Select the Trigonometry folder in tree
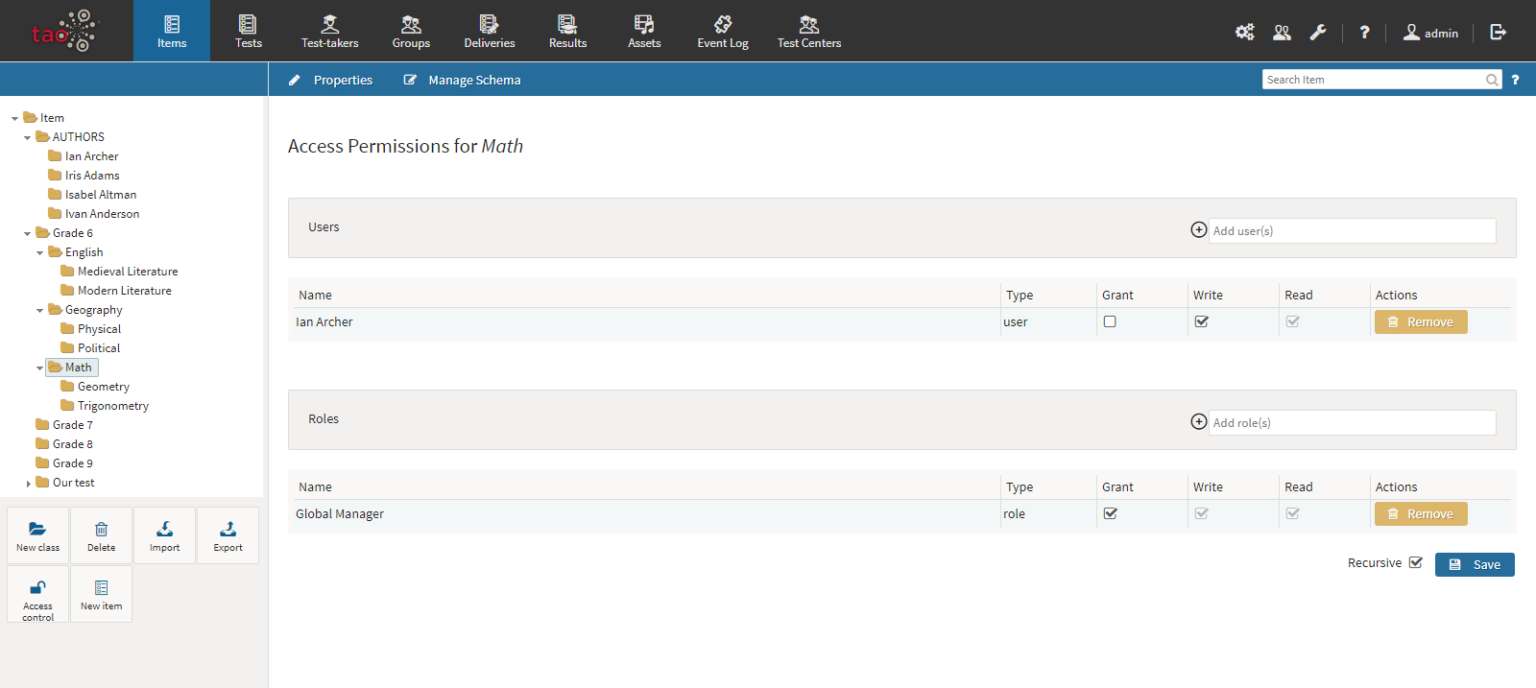The image size is (1536, 688). pos(113,406)
